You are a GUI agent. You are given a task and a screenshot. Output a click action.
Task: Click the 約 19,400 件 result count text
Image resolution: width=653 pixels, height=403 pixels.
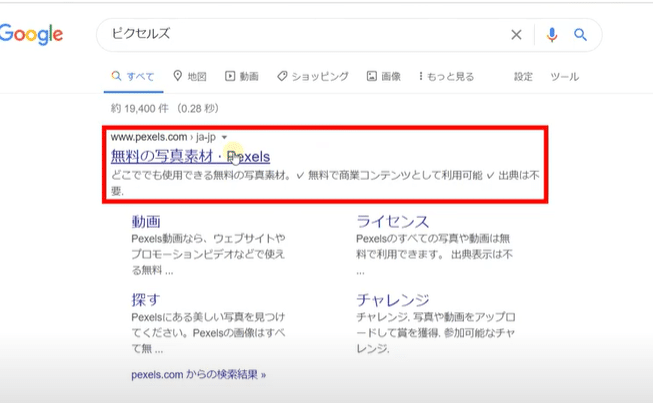(164, 109)
